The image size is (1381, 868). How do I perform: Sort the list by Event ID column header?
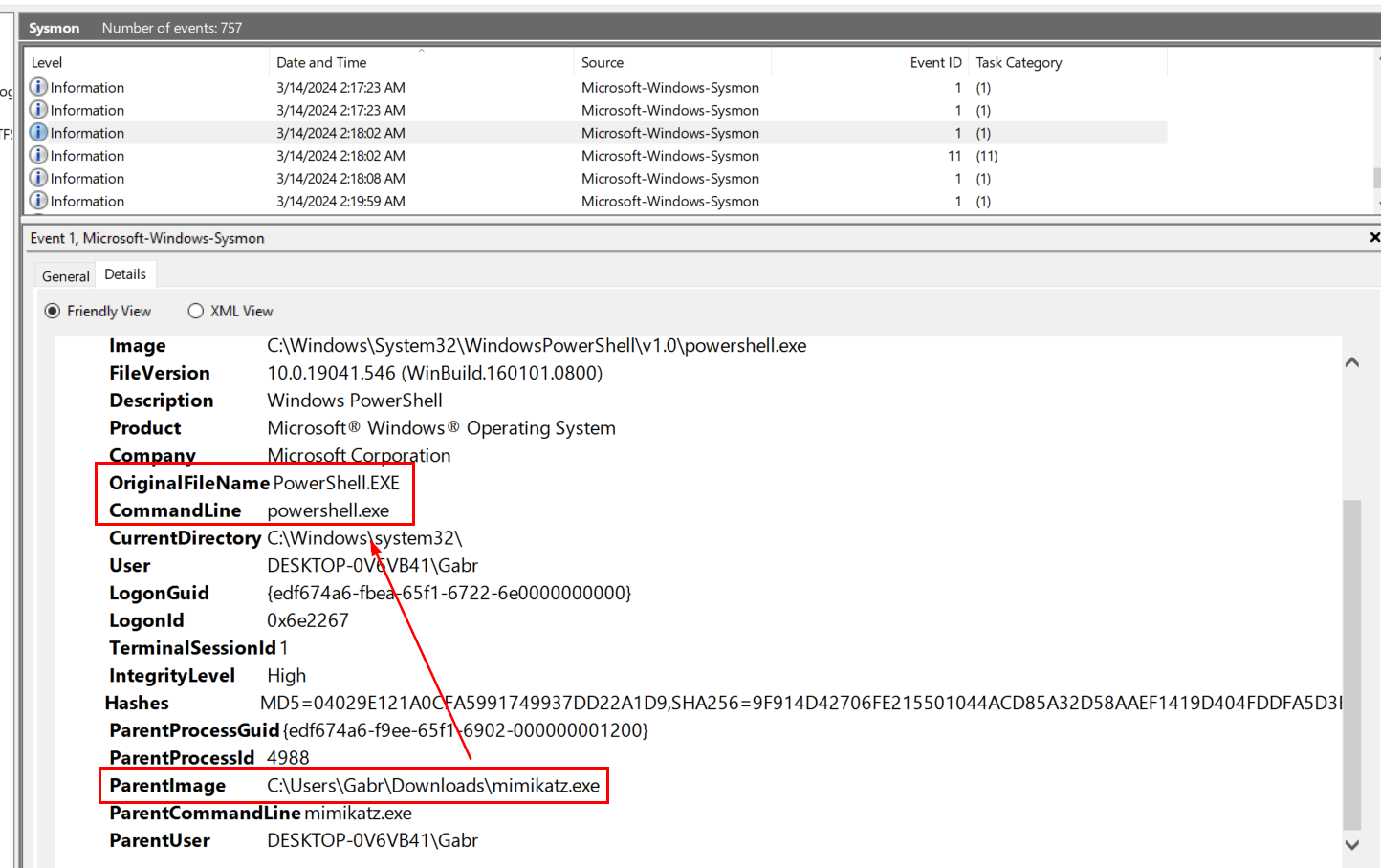click(934, 62)
